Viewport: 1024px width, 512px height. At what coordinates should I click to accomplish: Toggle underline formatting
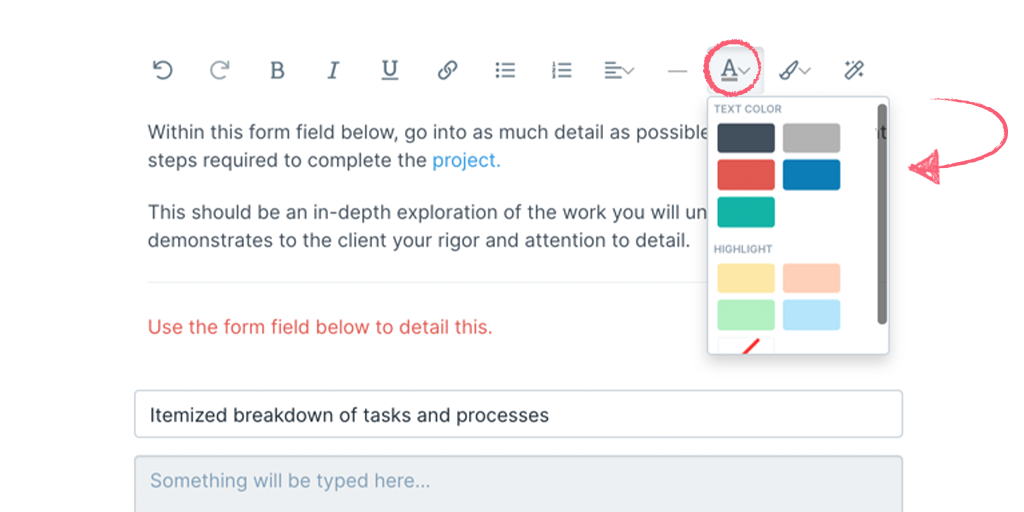click(389, 70)
